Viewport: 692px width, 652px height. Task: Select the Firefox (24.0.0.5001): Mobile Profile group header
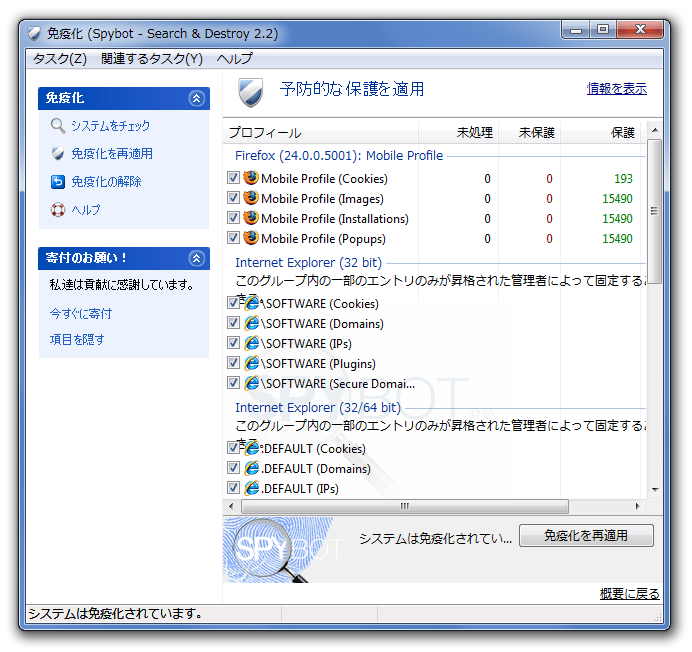tap(339, 155)
